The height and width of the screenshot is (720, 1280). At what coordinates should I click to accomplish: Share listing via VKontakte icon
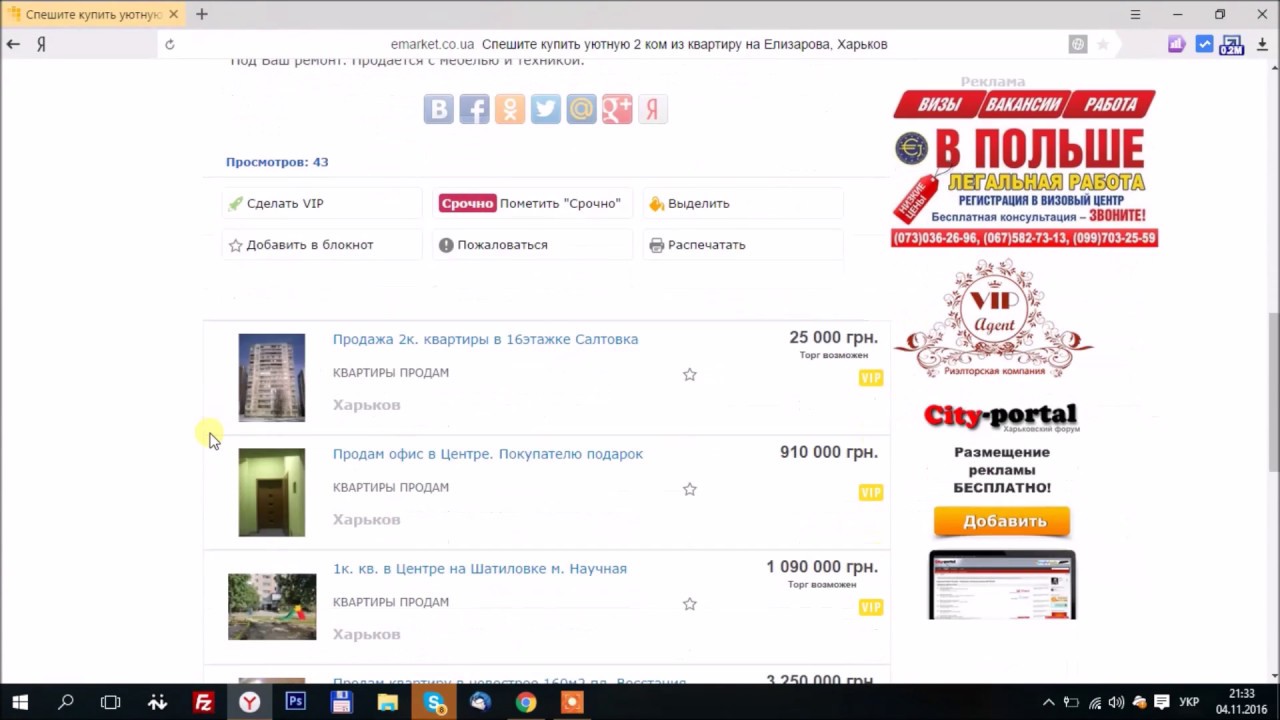438,109
